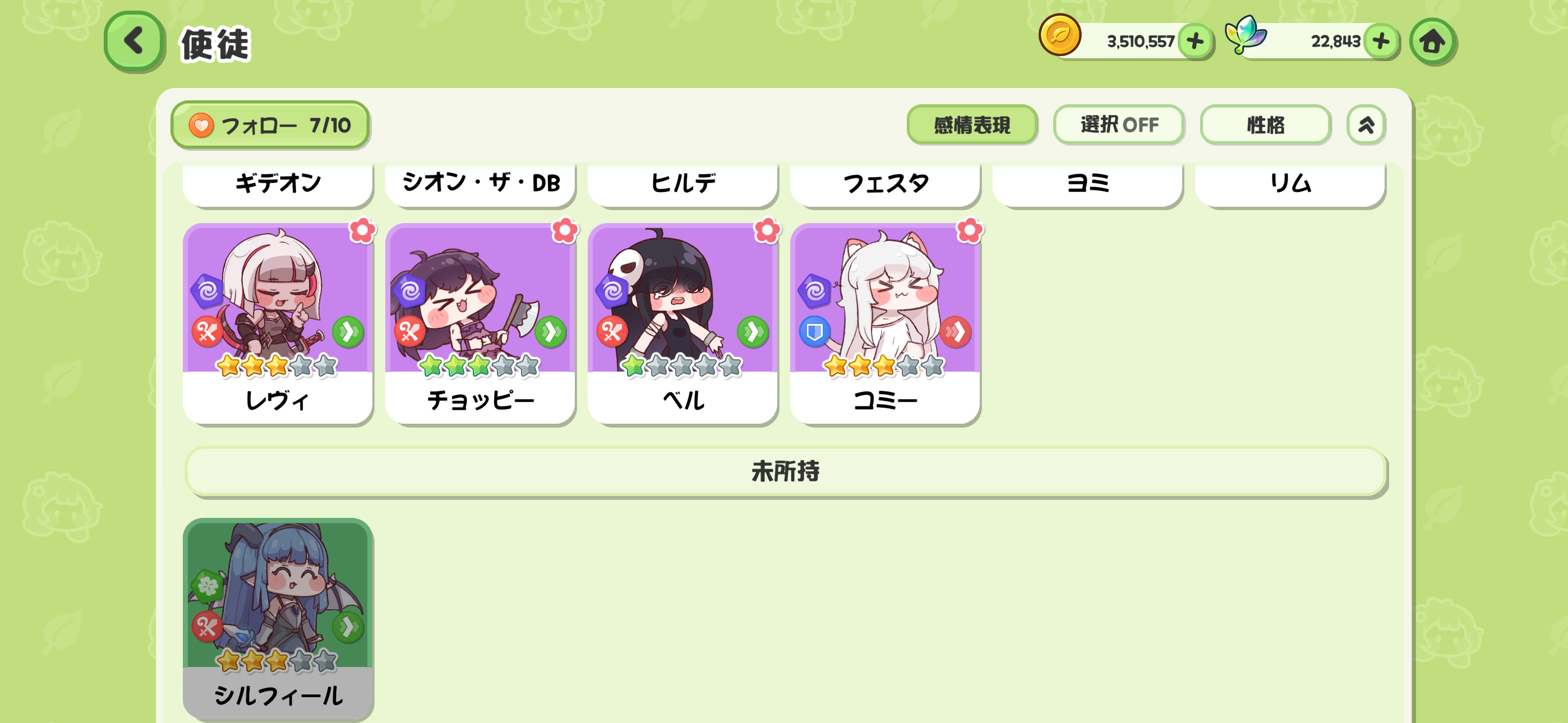Click the shield role icon on コミー

pyautogui.click(x=814, y=332)
